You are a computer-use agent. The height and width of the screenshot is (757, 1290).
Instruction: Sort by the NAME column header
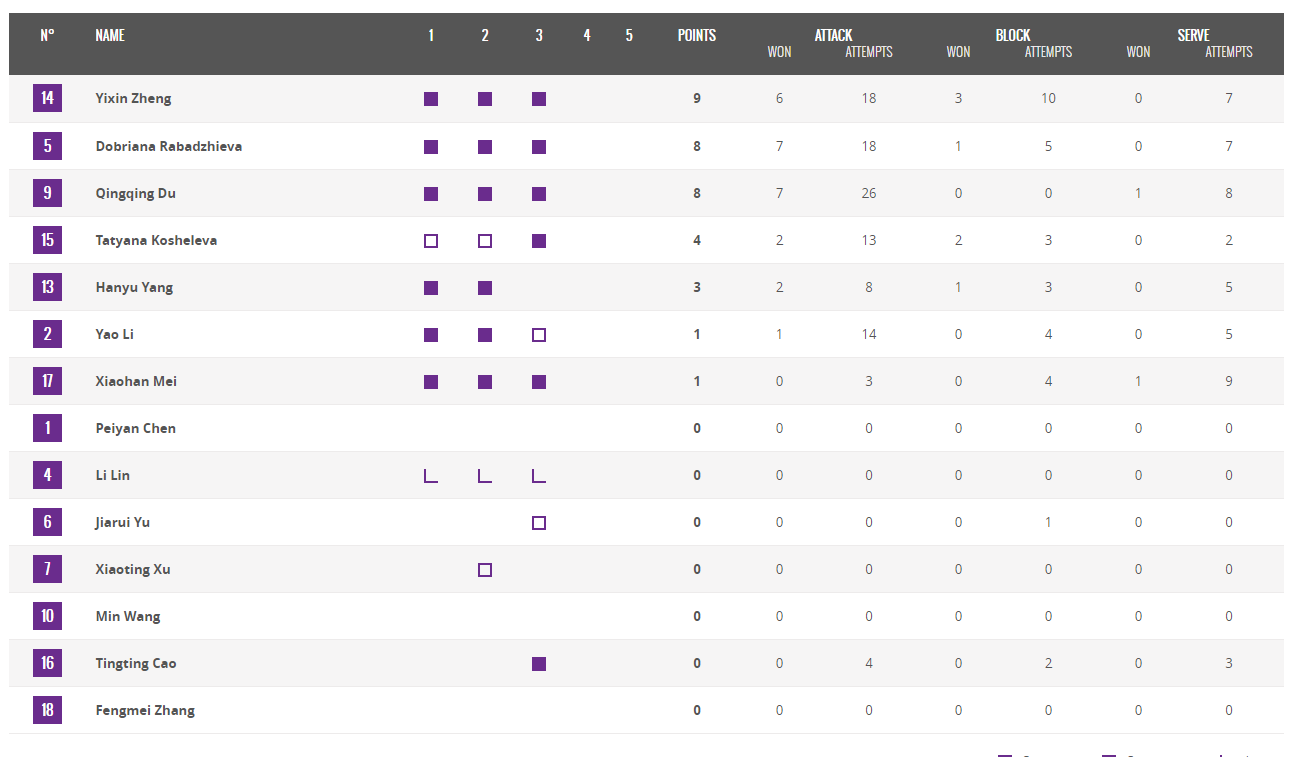pos(110,35)
